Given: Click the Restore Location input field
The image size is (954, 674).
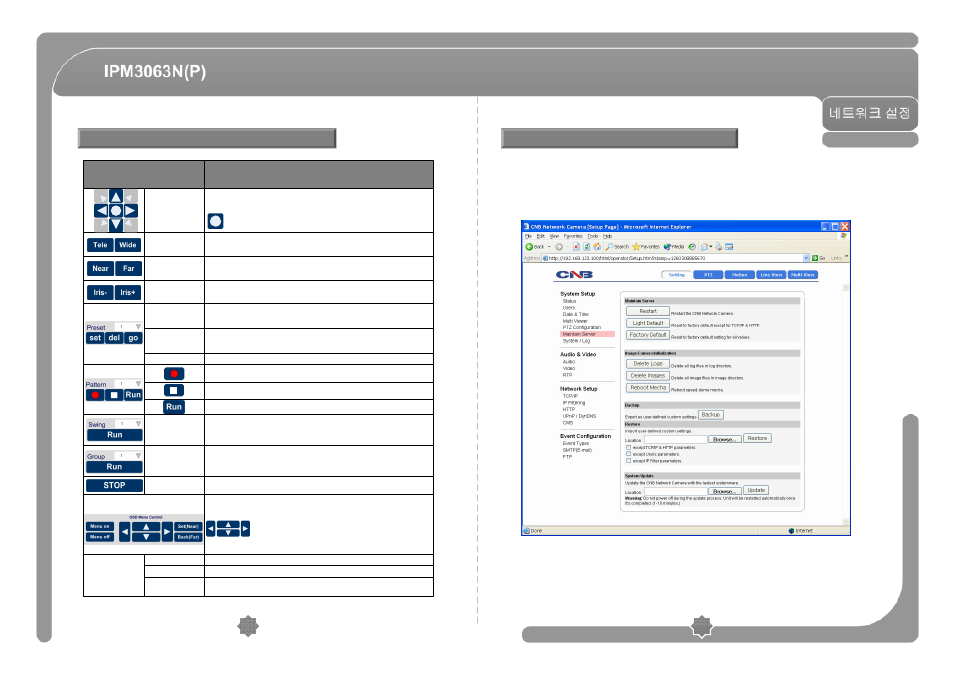Looking at the screenshot, I should point(675,439).
